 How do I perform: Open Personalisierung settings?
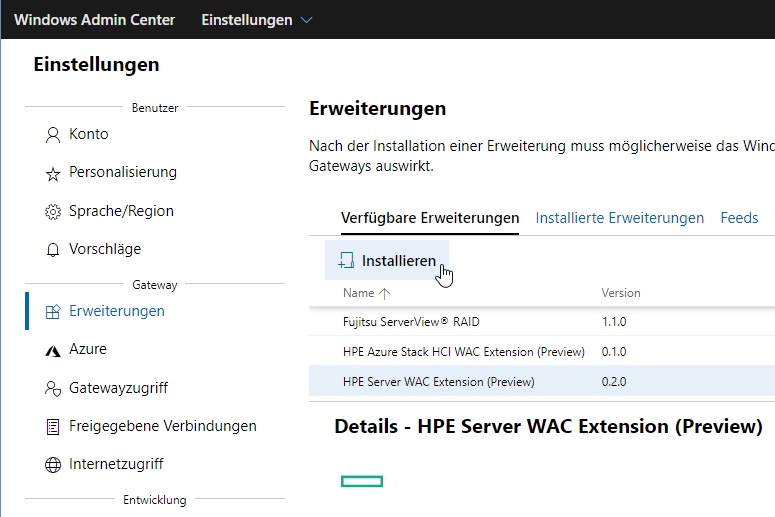(123, 172)
